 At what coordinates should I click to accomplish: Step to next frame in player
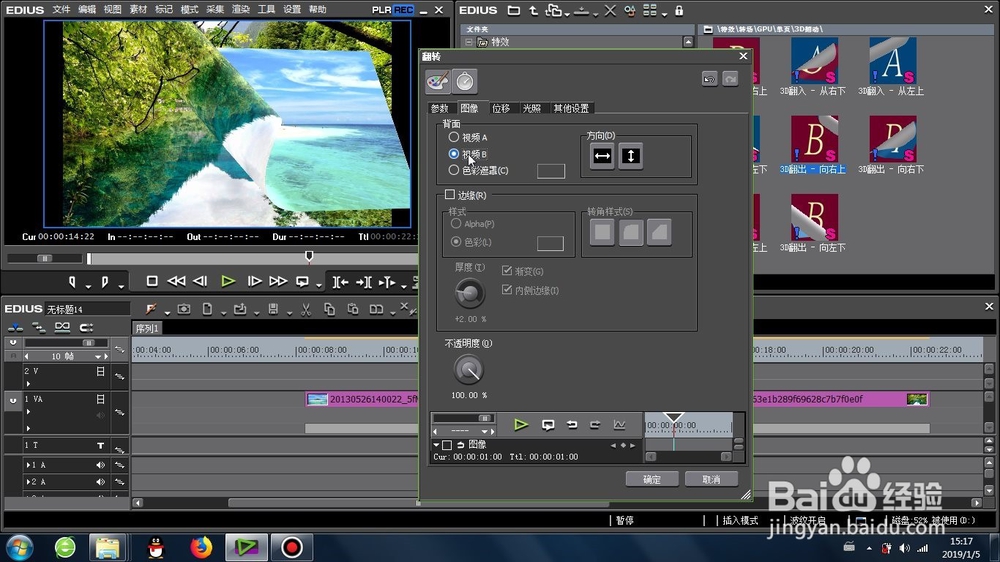(254, 281)
